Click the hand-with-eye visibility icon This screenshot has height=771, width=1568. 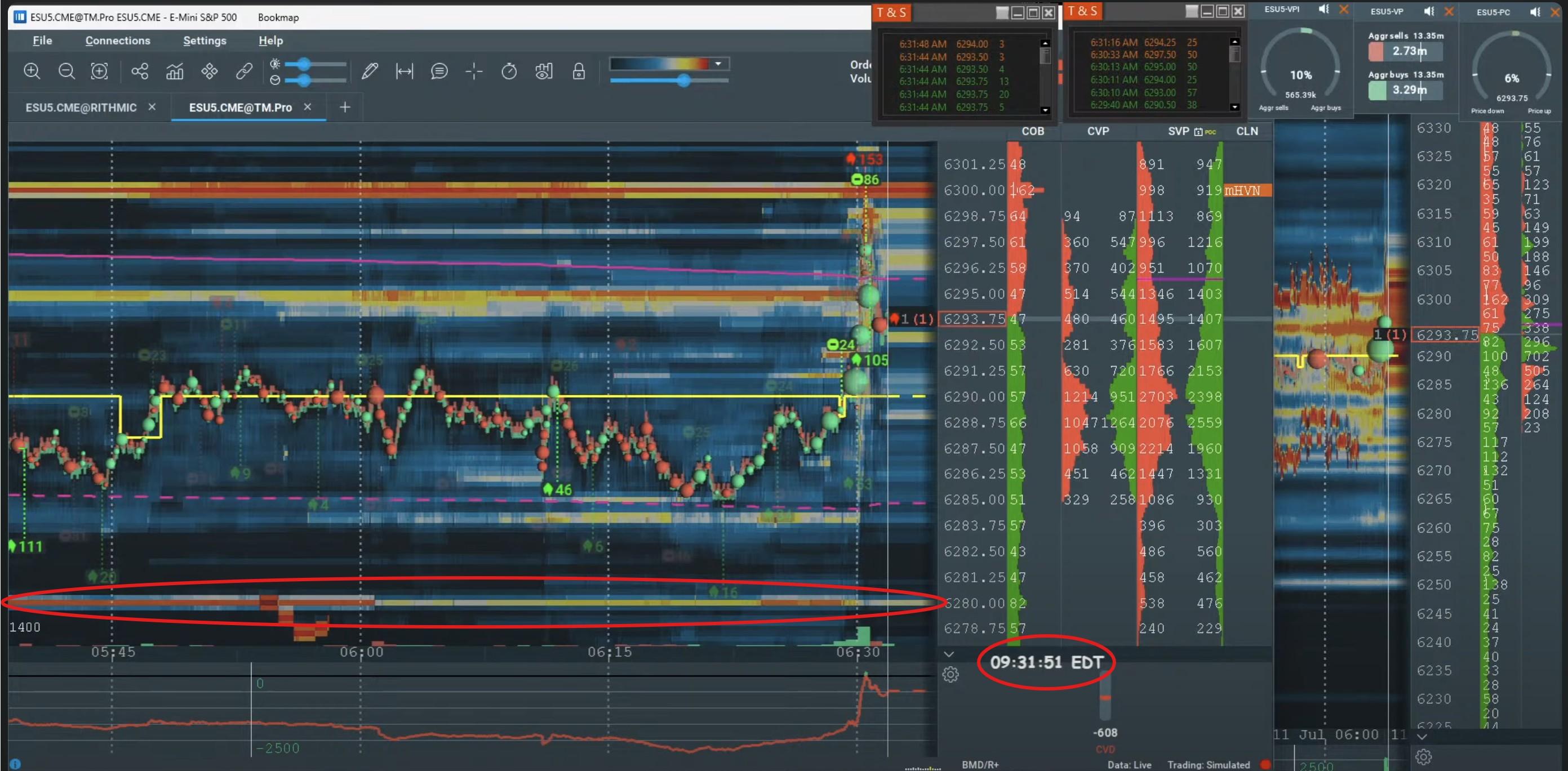(x=544, y=71)
